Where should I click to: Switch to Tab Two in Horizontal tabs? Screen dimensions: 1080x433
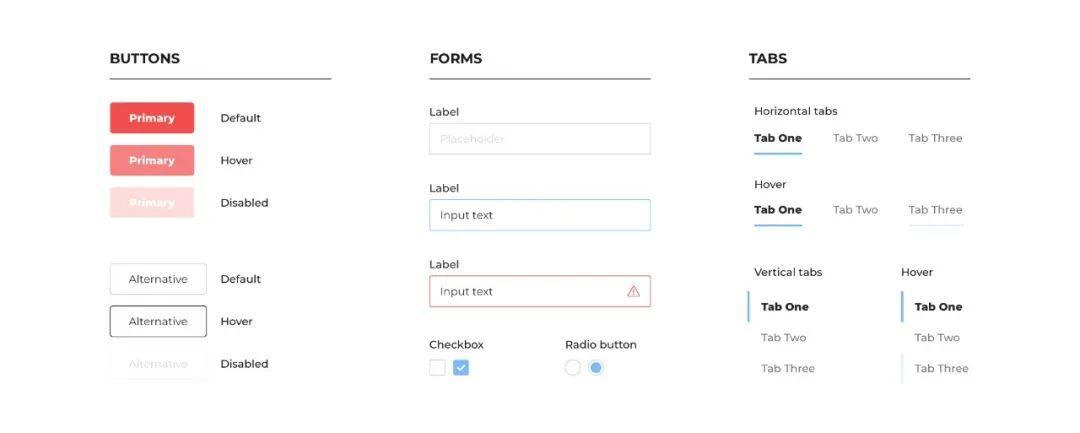855,138
